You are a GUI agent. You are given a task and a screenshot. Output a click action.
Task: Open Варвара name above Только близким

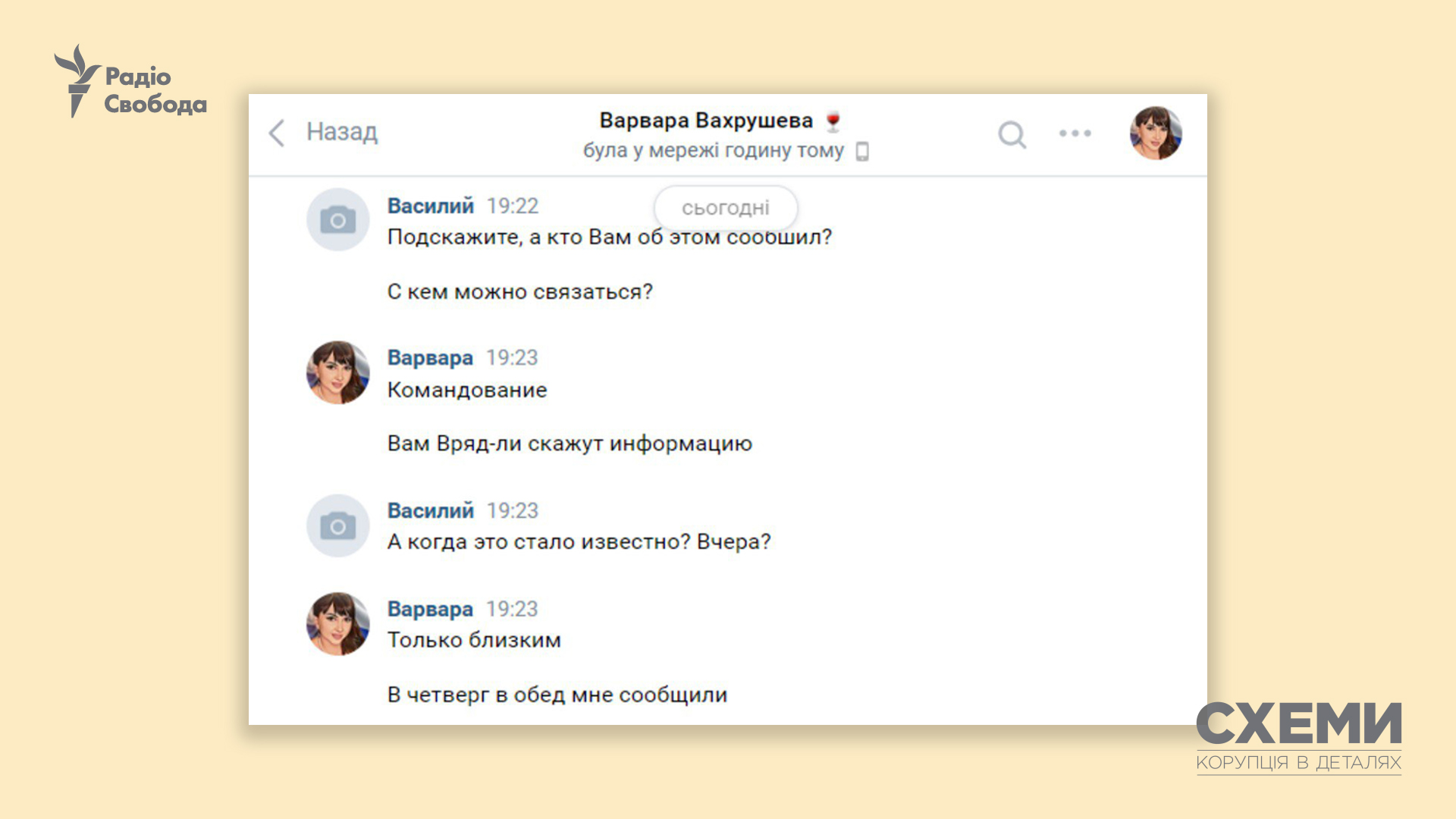[x=429, y=609]
